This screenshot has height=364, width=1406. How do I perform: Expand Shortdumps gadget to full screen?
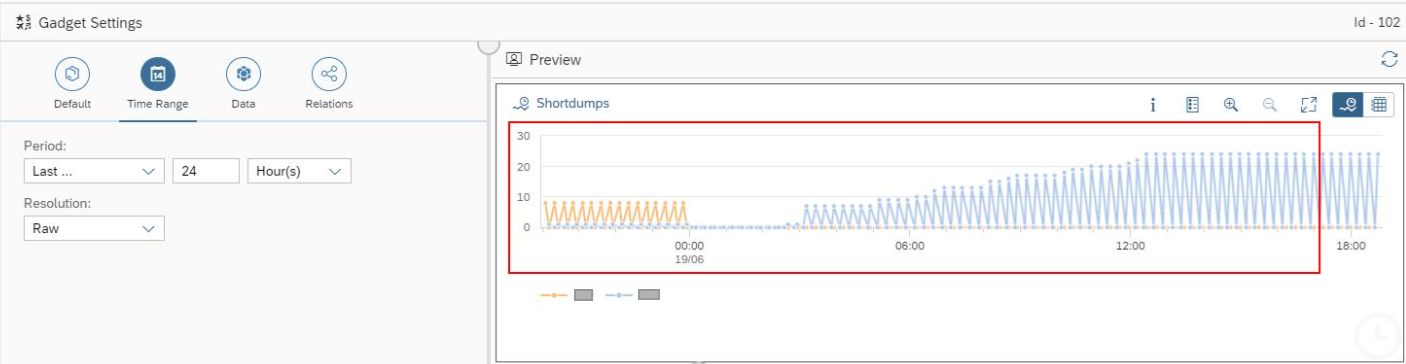1308,104
